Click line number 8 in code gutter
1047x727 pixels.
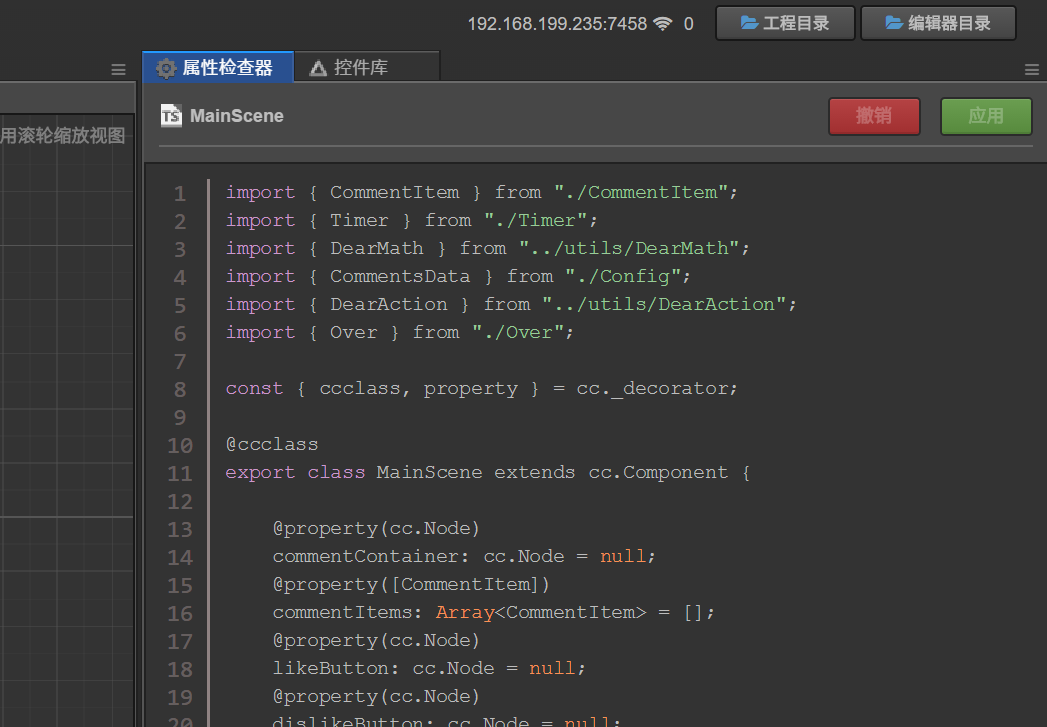point(180,389)
